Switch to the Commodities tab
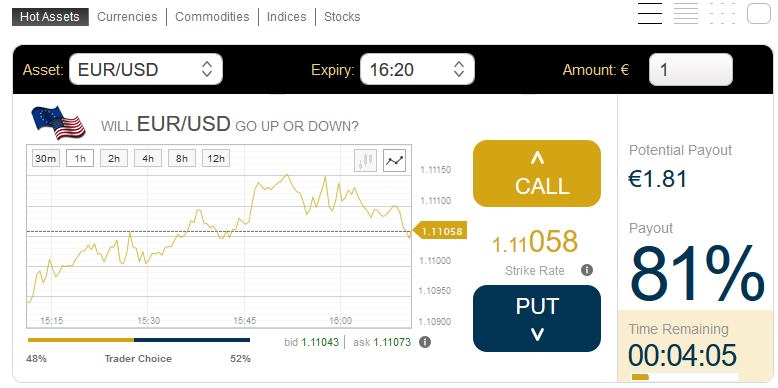Viewport: 778px width, 388px height. [212, 16]
